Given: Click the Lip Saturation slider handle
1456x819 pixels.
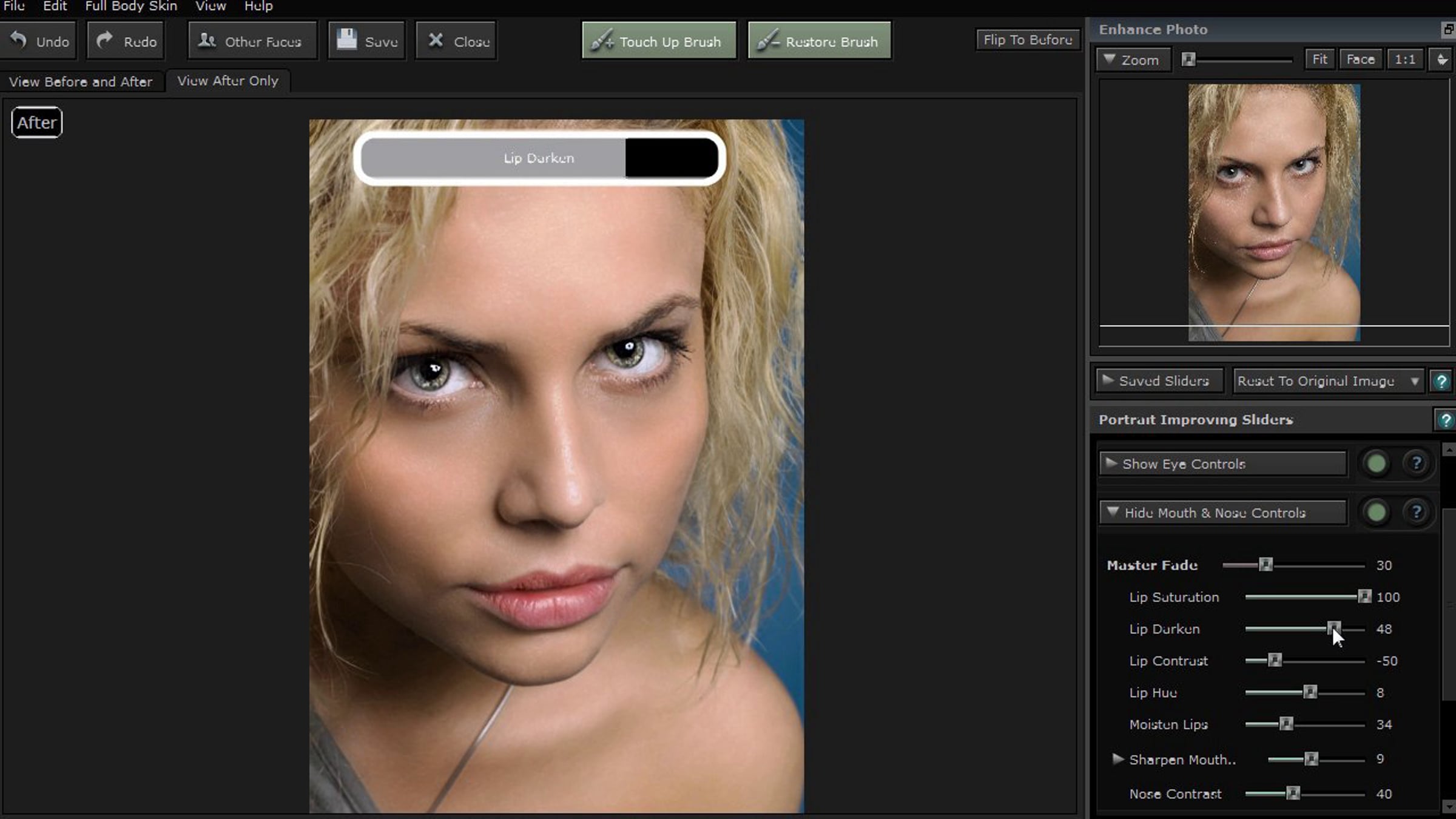Looking at the screenshot, I should (1364, 597).
